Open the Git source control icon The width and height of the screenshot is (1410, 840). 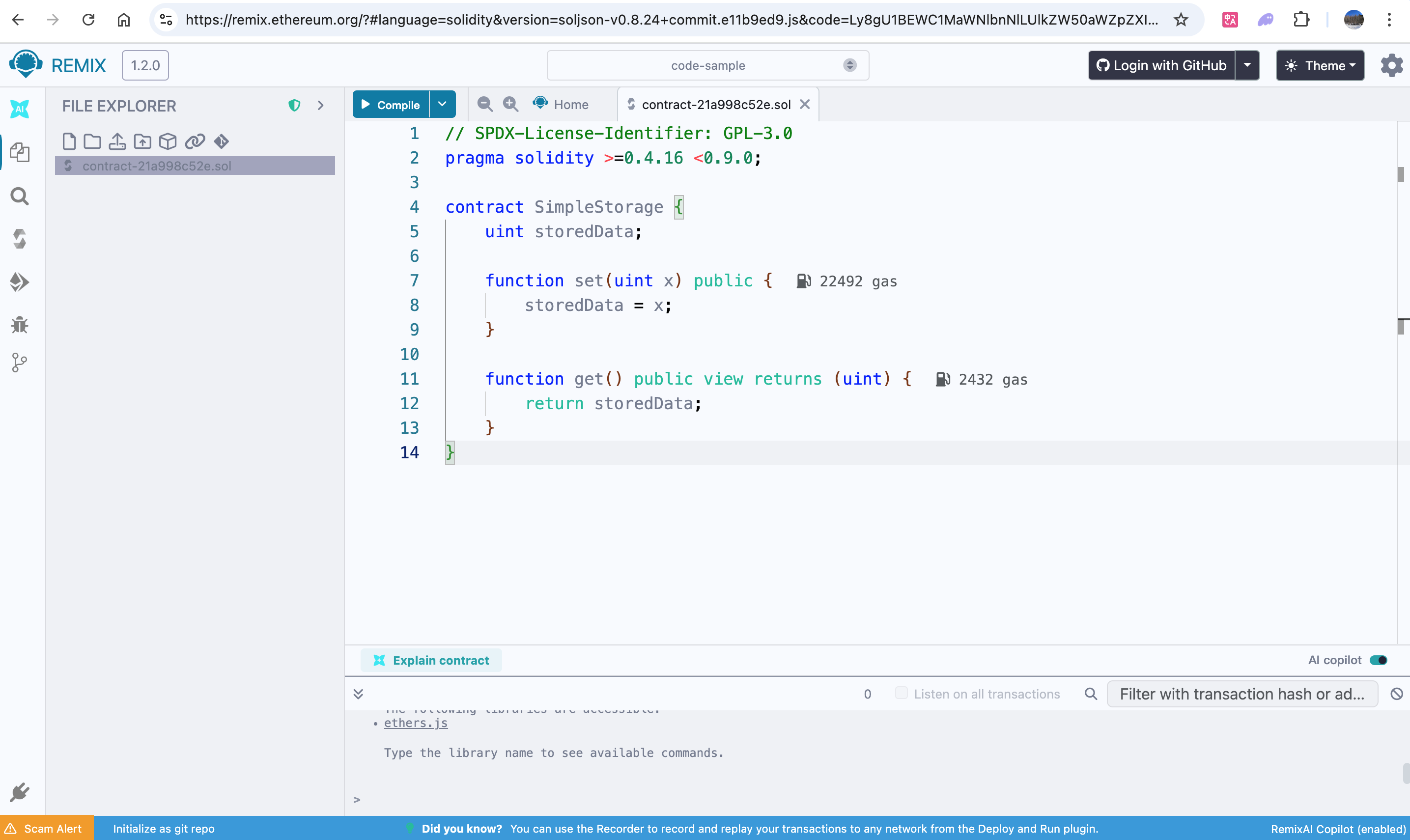(20, 362)
